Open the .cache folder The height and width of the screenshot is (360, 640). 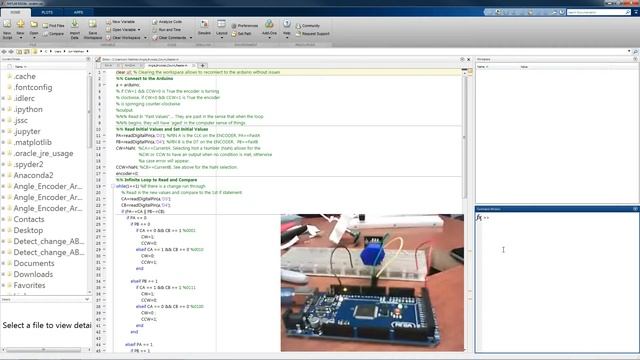[24, 76]
